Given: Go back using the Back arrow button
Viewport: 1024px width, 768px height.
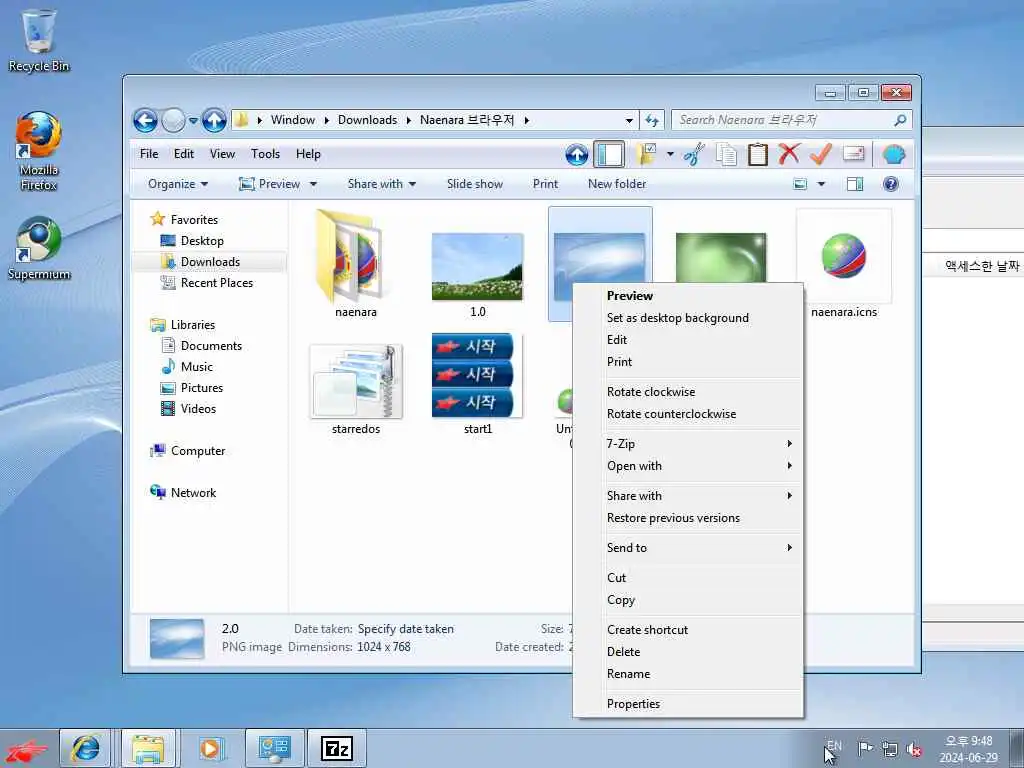Looking at the screenshot, I should click(145, 120).
